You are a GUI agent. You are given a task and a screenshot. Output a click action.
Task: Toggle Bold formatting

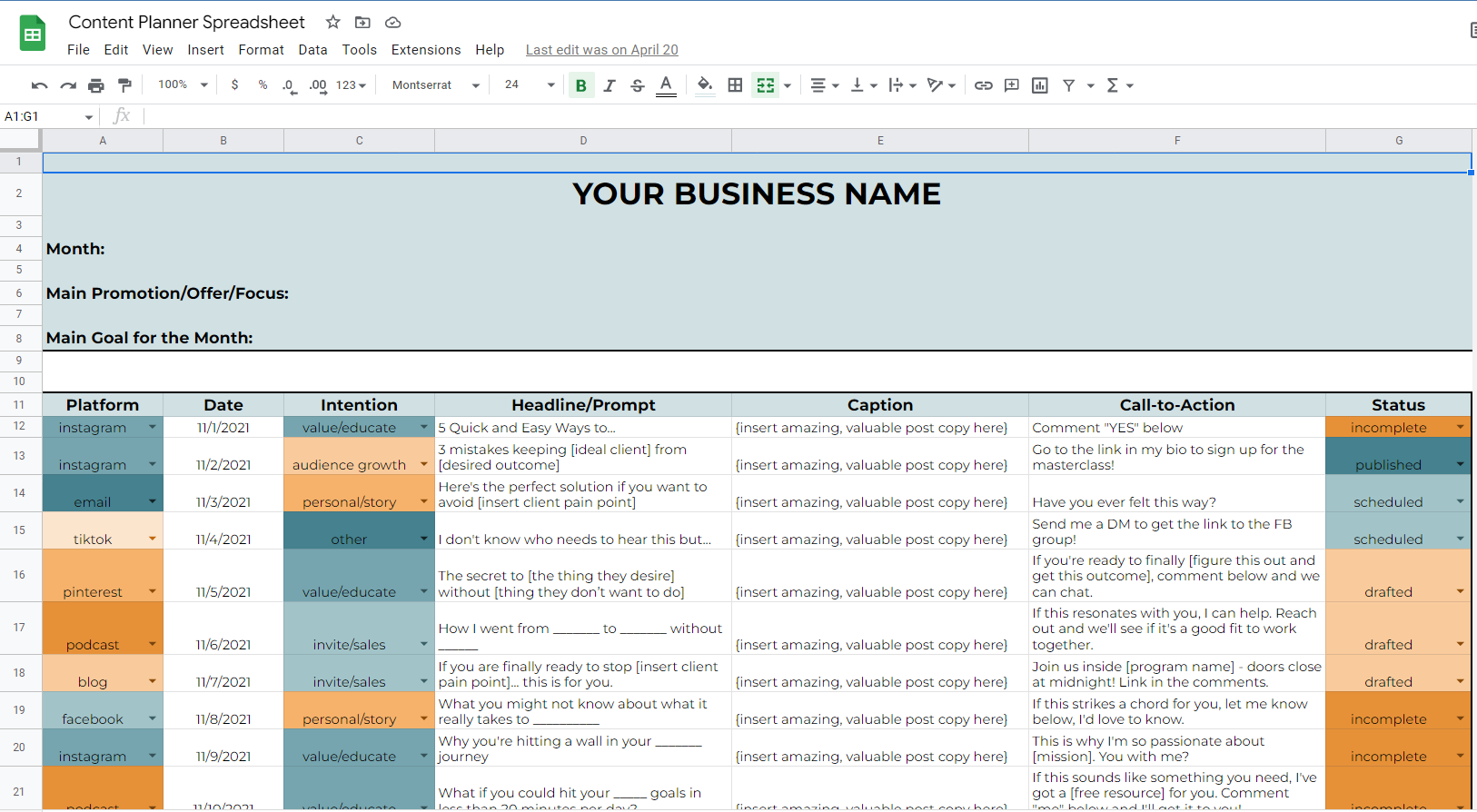[580, 85]
